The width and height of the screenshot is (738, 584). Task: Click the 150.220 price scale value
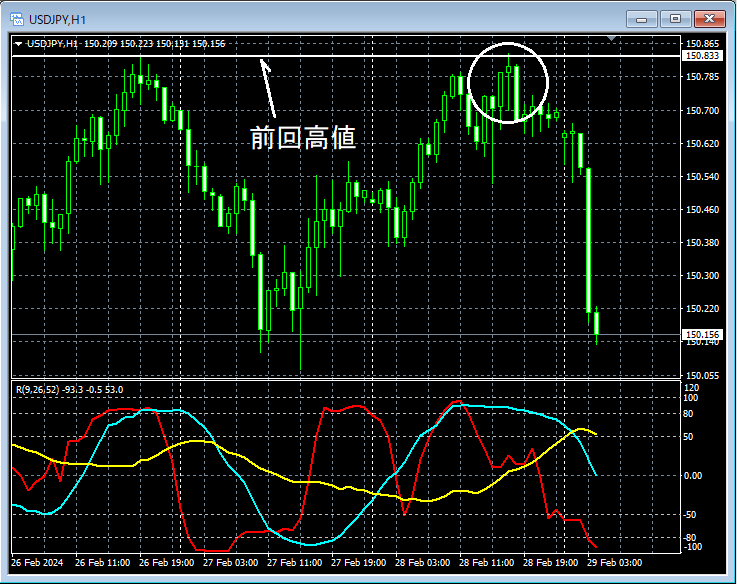pos(702,308)
